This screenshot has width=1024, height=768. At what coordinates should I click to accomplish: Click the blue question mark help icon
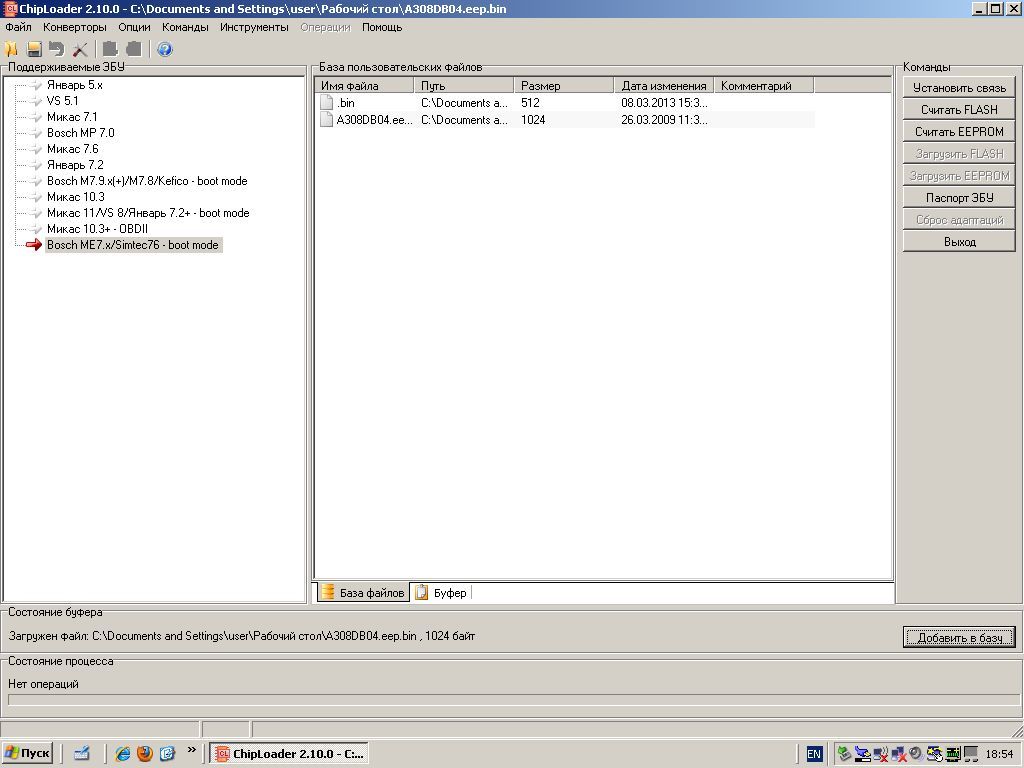point(165,49)
